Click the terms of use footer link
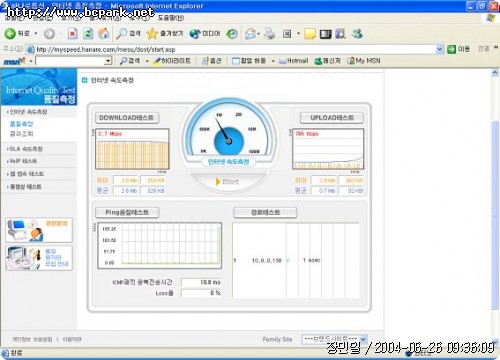 [x=72, y=339]
